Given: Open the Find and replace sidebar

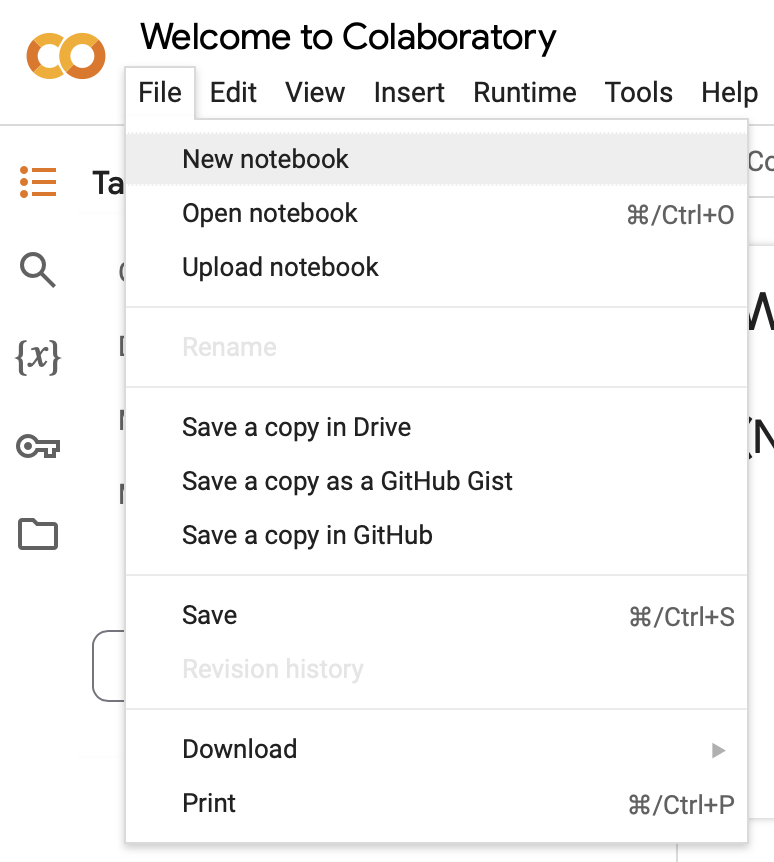Looking at the screenshot, I should tap(37, 270).
